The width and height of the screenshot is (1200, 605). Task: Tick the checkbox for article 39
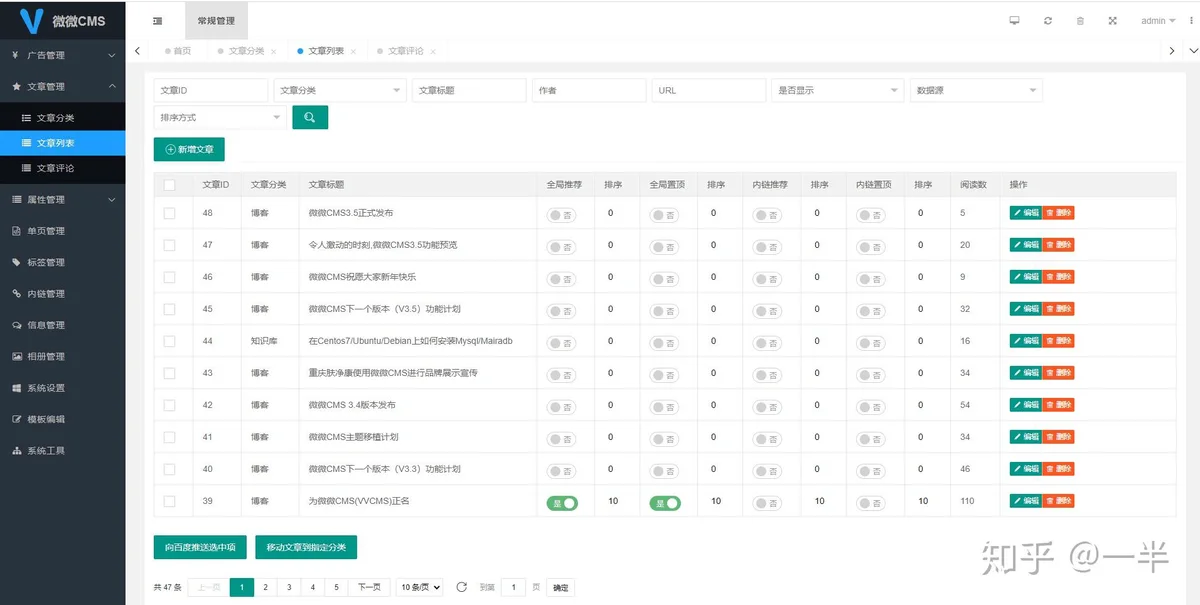(x=169, y=501)
